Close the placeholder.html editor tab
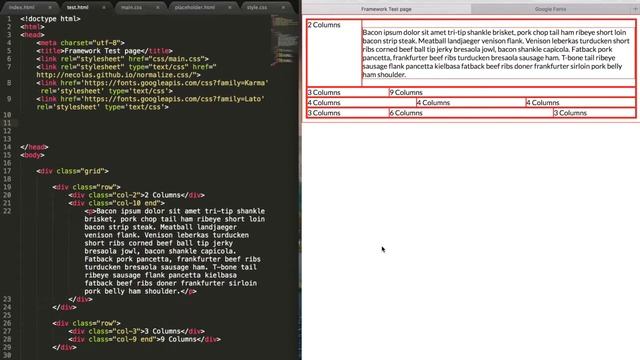This screenshot has width=640, height=360. tap(230, 7)
